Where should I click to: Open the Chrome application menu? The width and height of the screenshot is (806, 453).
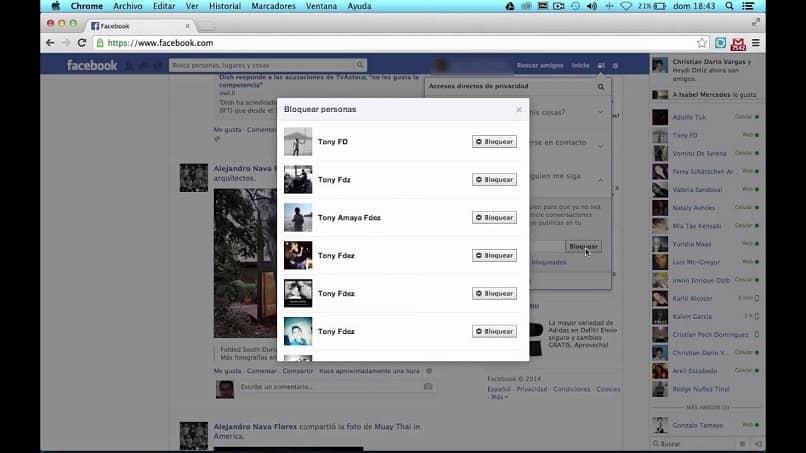click(86, 6)
